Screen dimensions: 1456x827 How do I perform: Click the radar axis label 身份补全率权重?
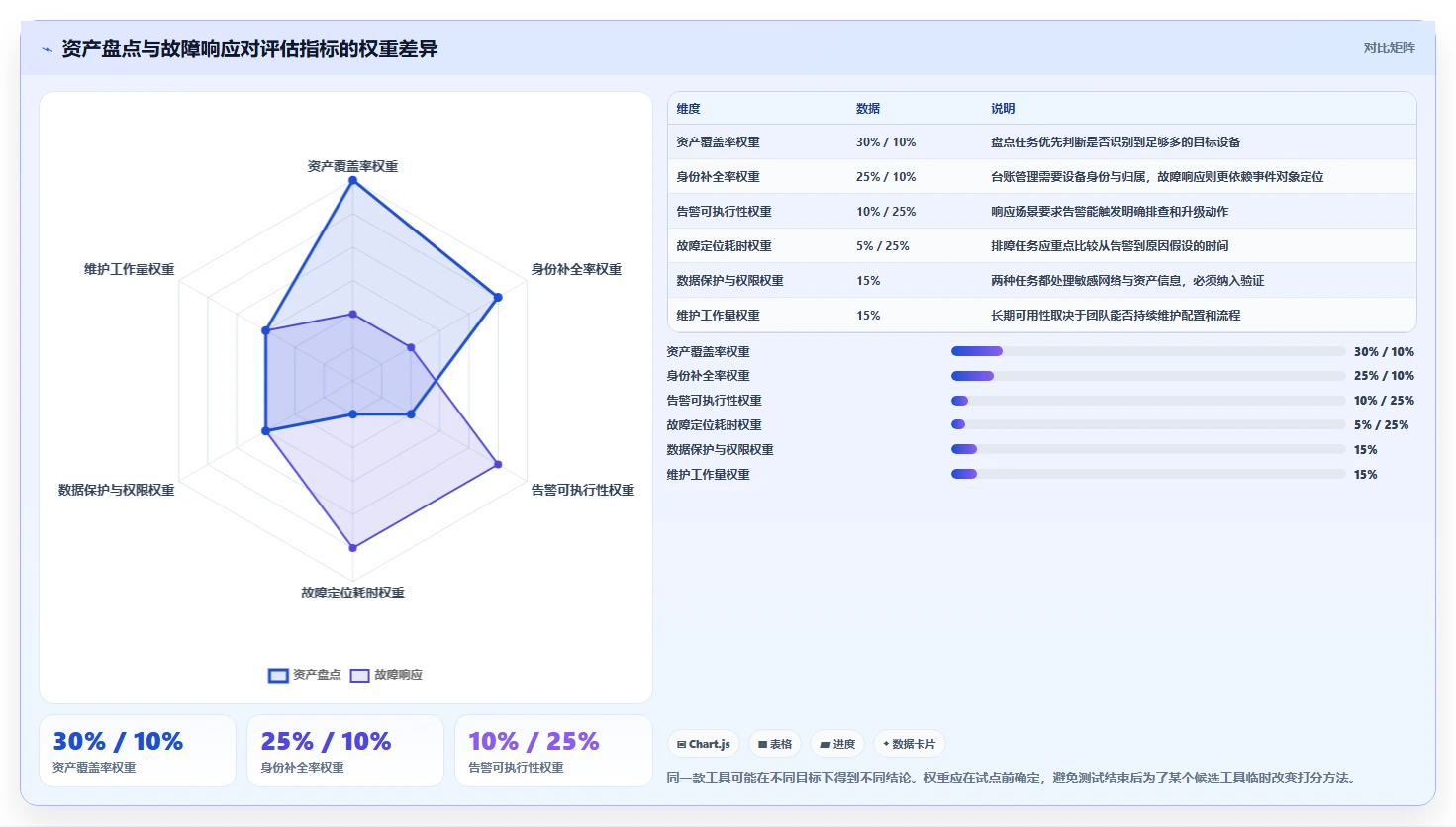(x=576, y=269)
